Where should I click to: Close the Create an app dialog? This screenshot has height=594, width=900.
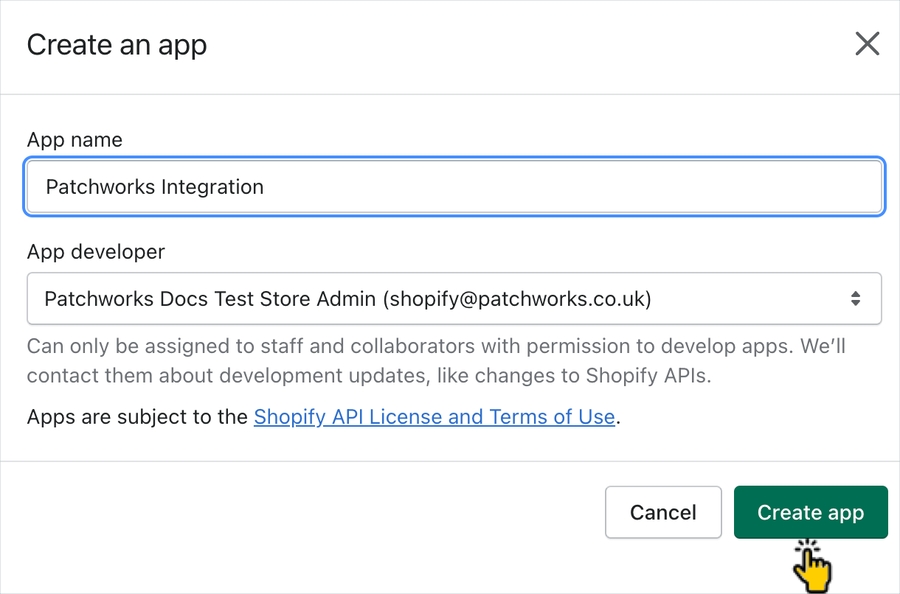click(867, 44)
